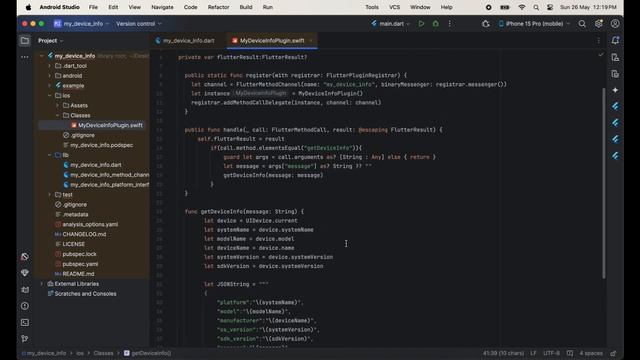Close the MyDeviceInfoPlugin.swift tab
Viewport: 640px width, 360px height.
[x=311, y=40]
